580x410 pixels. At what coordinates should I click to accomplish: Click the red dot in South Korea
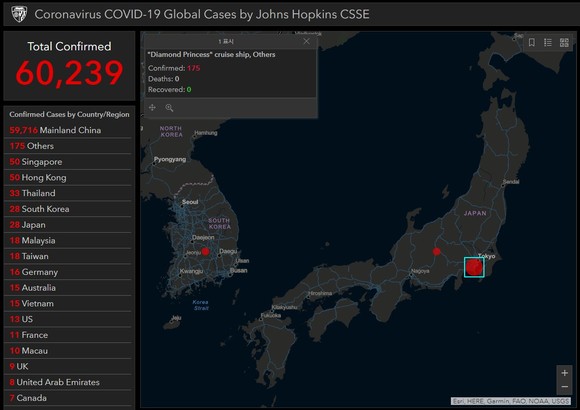[206, 252]
